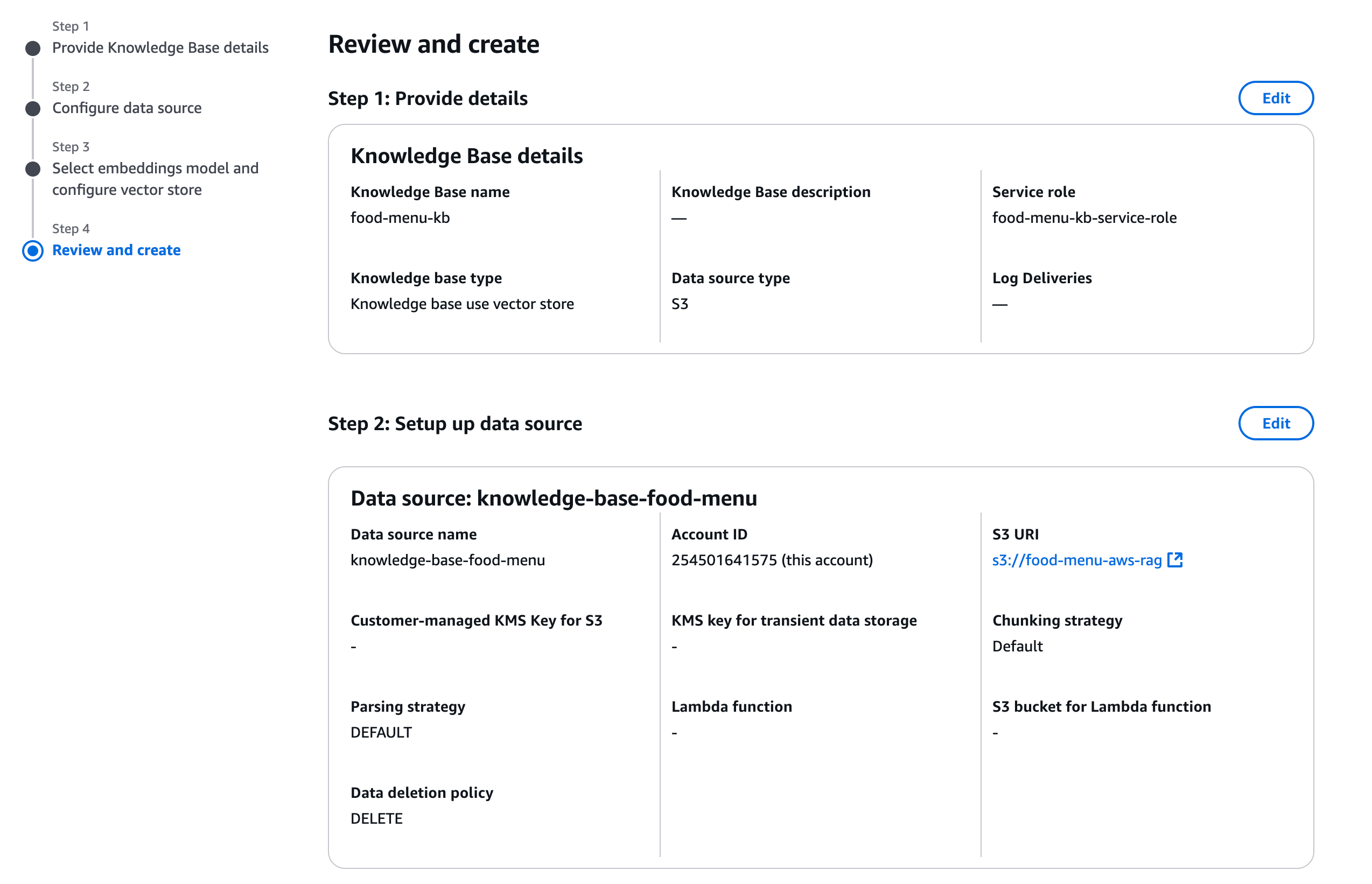Image resolution: width=1372 pixels, height=884 pixels.
Task: Click the Step 3 wizard bullet circle
Action: [33, 169]
